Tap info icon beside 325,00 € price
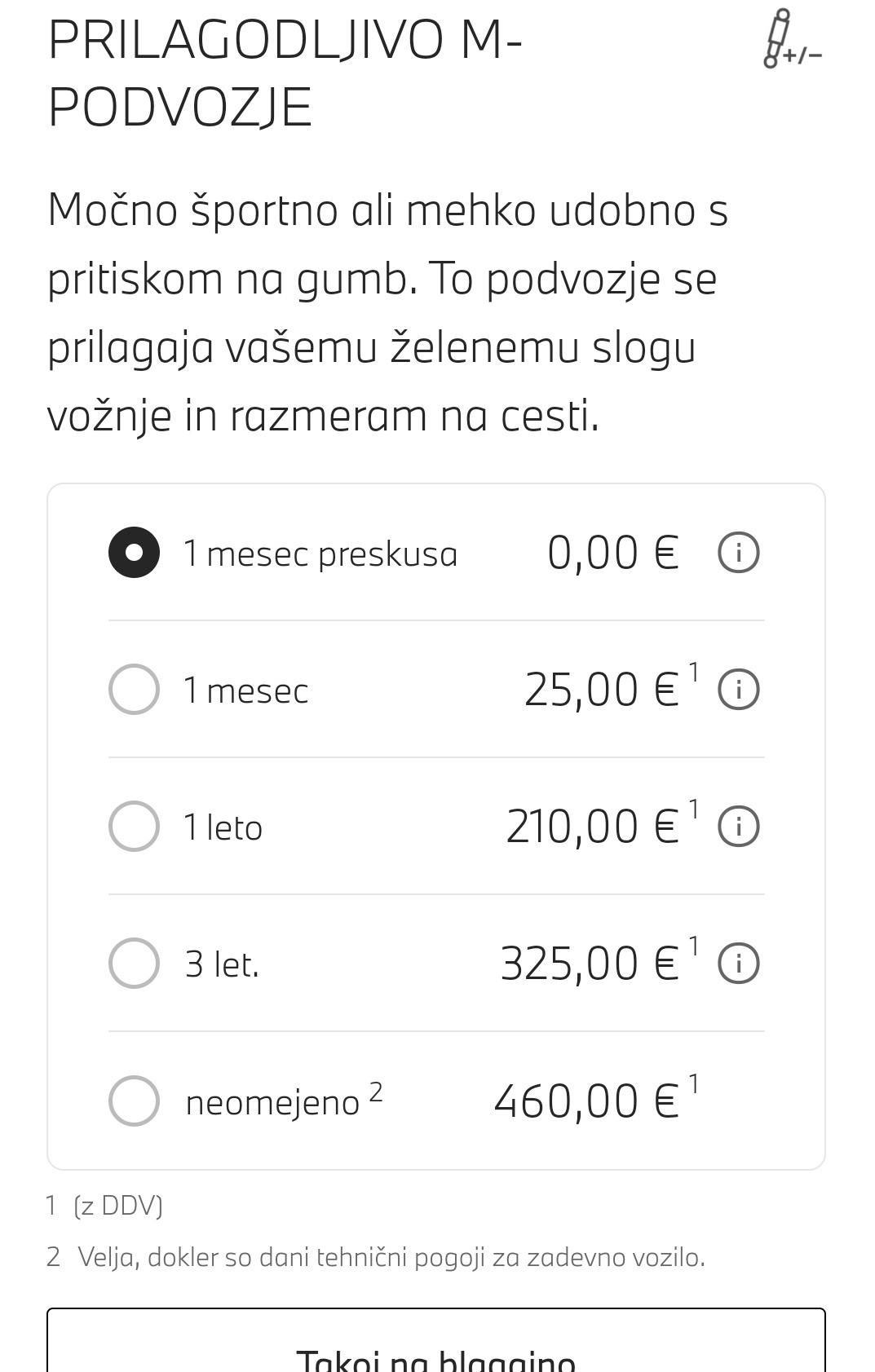 click(739, 964)
